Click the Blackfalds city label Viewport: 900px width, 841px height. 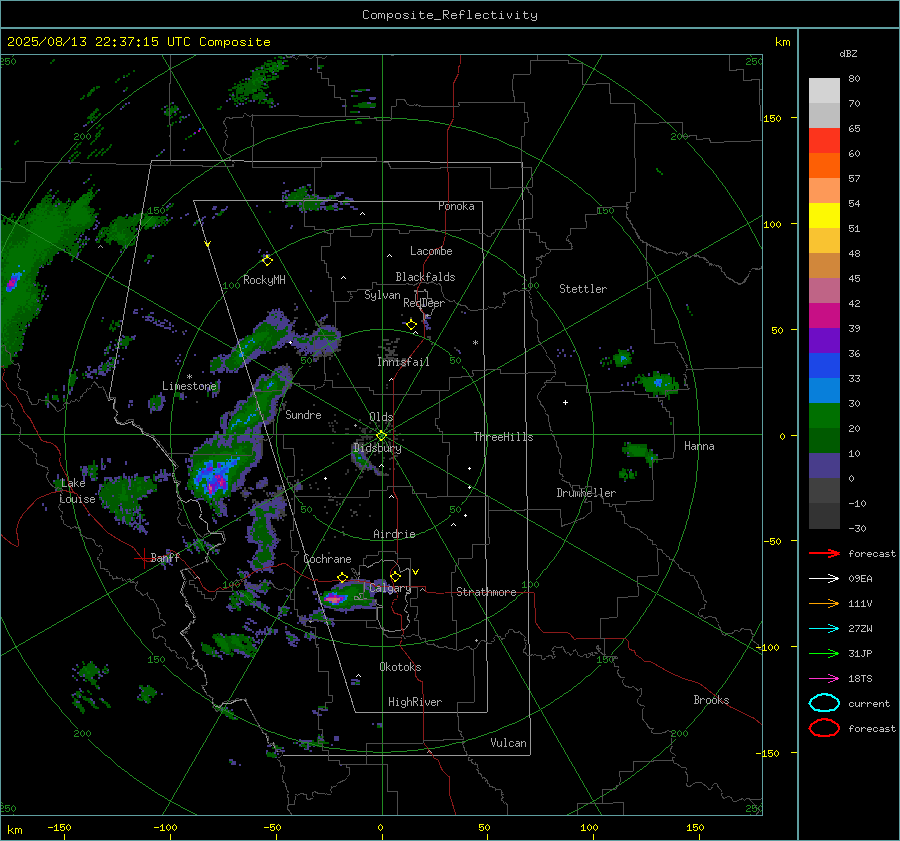coord(425,277)
